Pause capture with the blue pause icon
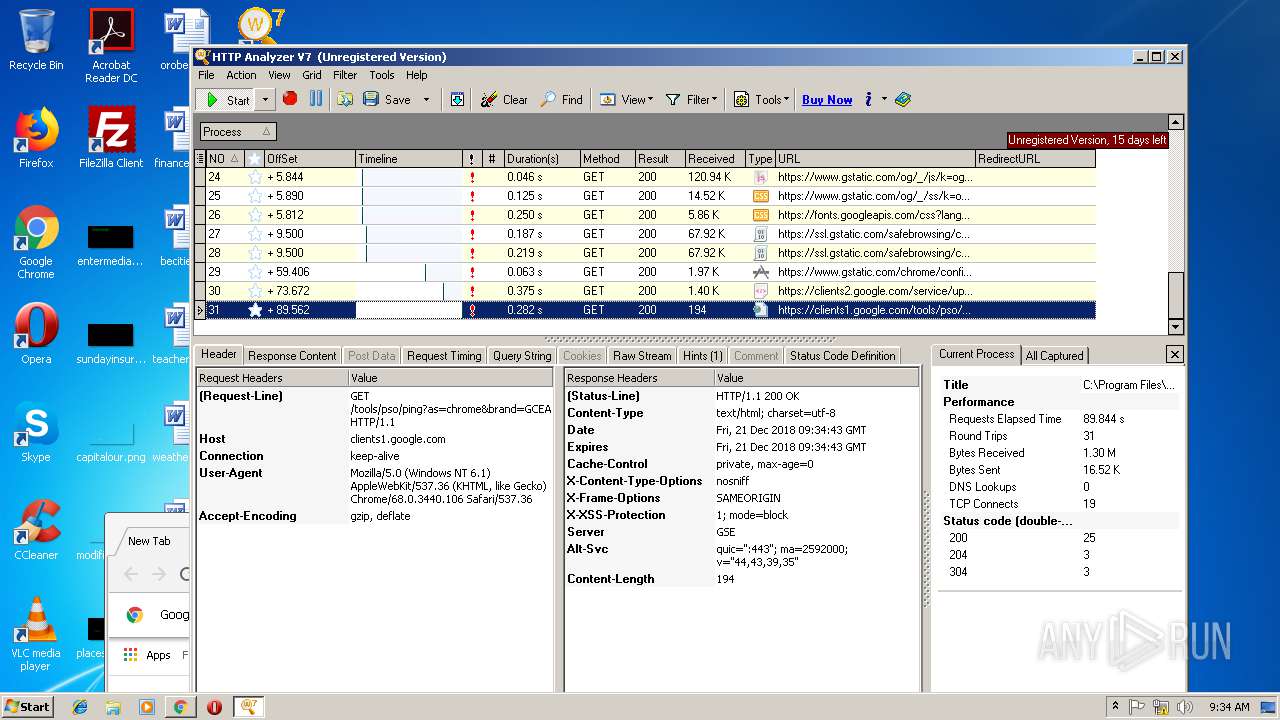 [x=316, y=99]
